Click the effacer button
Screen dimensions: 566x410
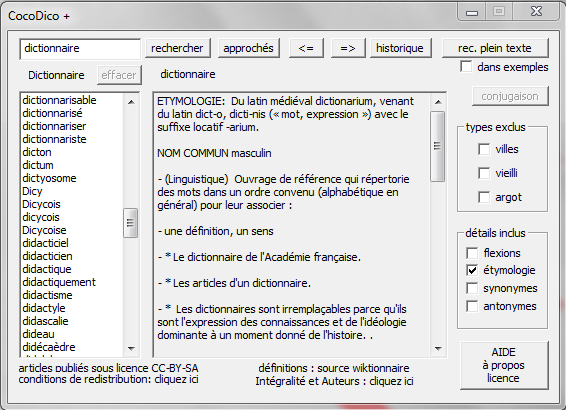click(119, 75)
